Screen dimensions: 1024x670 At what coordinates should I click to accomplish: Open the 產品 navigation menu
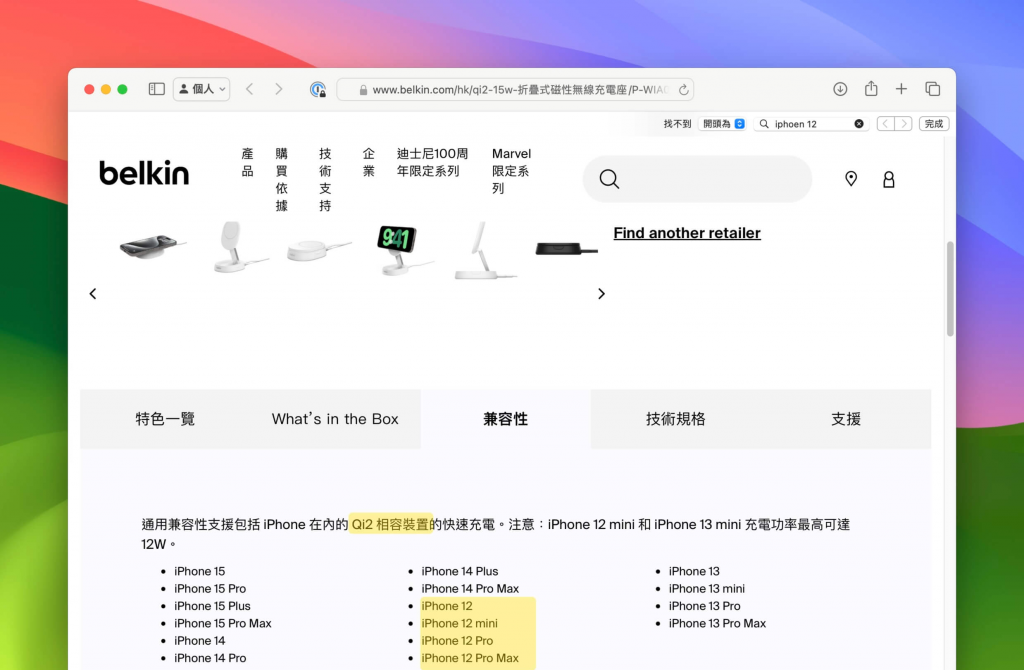[x=247, y=162]
